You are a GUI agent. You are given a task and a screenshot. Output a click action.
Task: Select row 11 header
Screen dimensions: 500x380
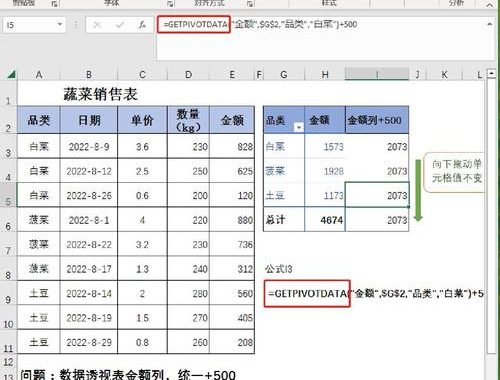(8, 342)
